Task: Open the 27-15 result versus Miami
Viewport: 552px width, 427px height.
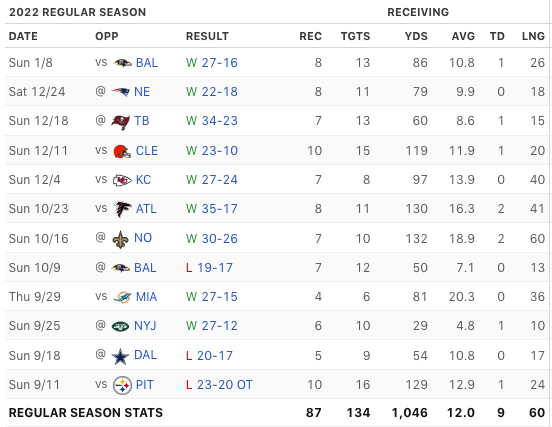Action: pos(220,297)
